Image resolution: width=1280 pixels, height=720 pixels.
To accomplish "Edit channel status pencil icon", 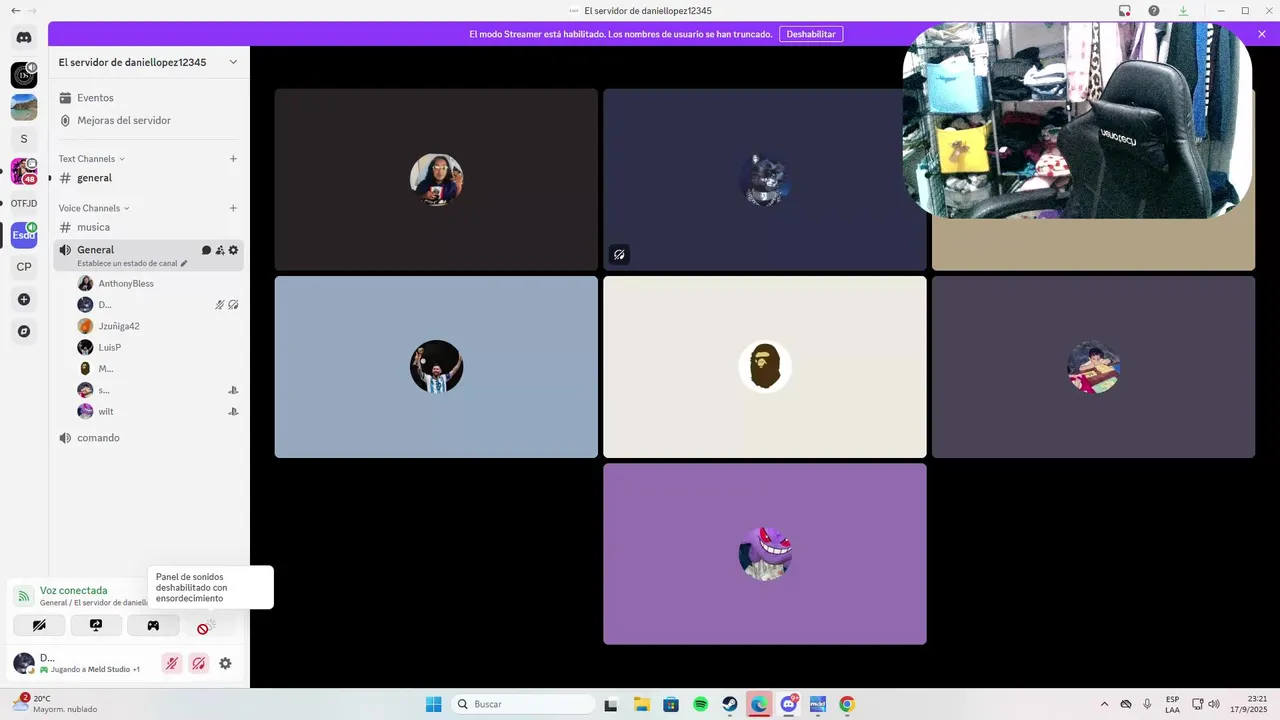I will [x=184, y=264].
